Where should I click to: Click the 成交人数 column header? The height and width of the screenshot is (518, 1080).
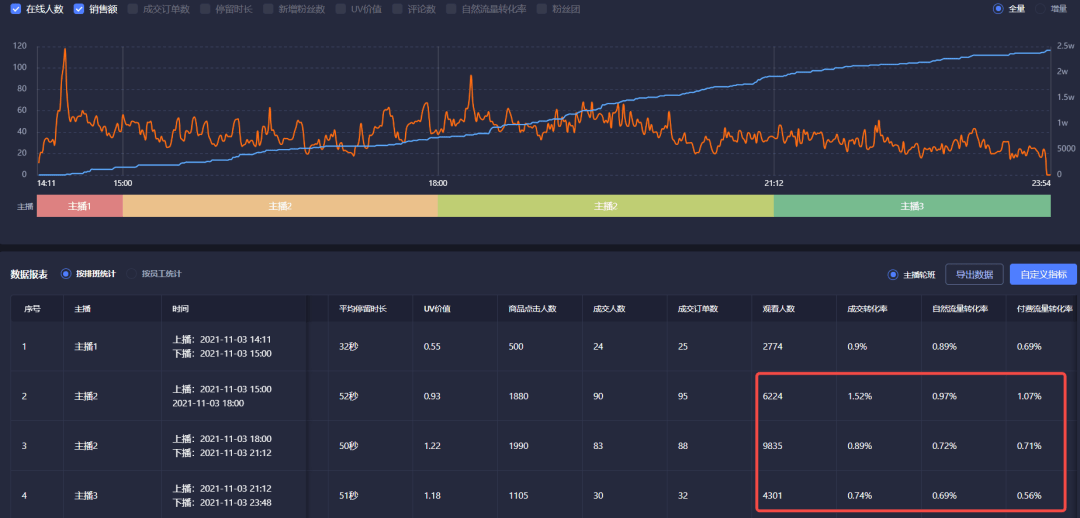609,309
